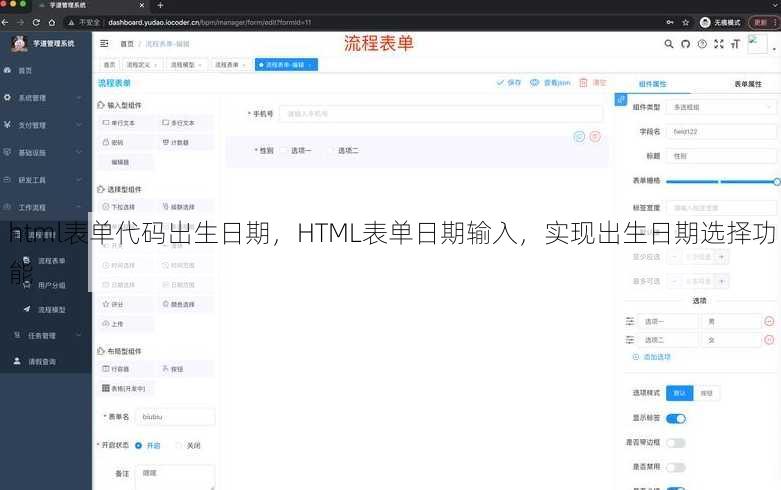Open the help question-mark icon
Image resolution: width=781 pixels, height=490 pixels.
[702, 44]
